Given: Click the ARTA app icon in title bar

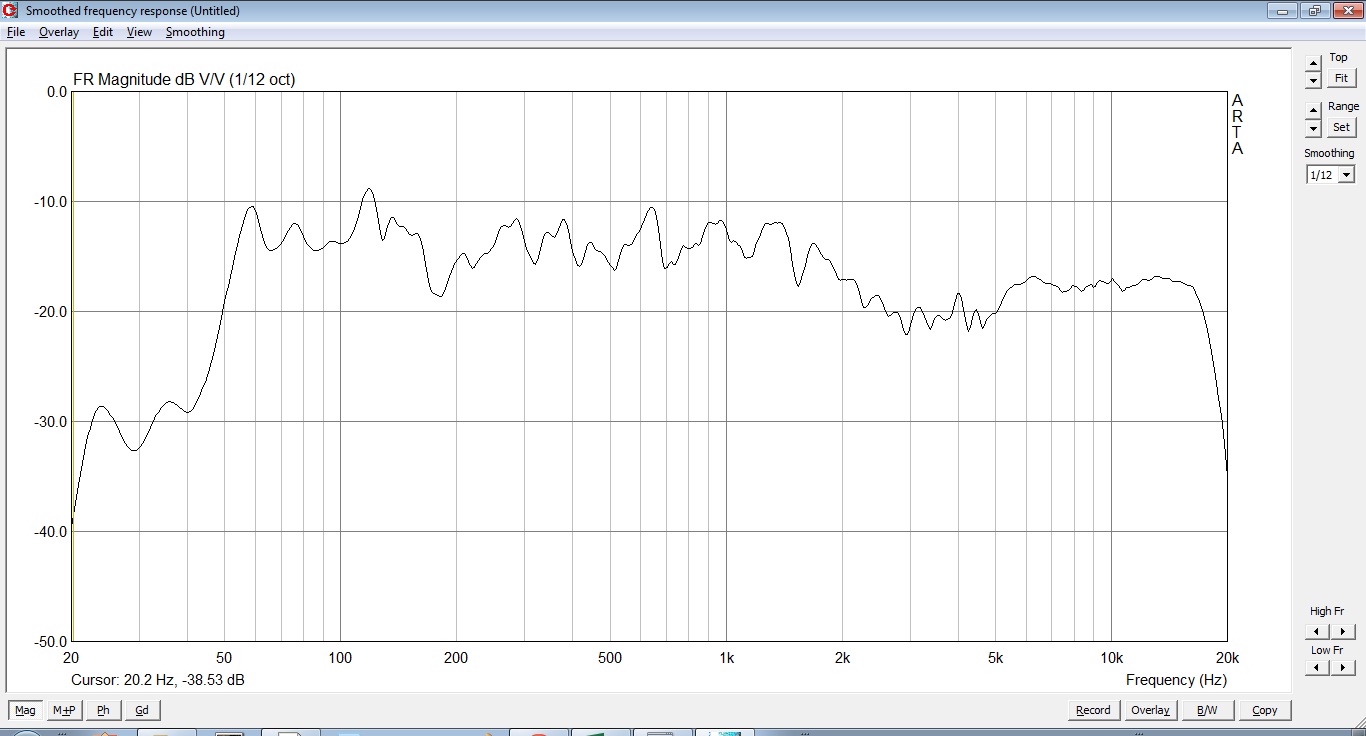Looking at the screenshot, I should pyautogui.click(x=11, y=11).
